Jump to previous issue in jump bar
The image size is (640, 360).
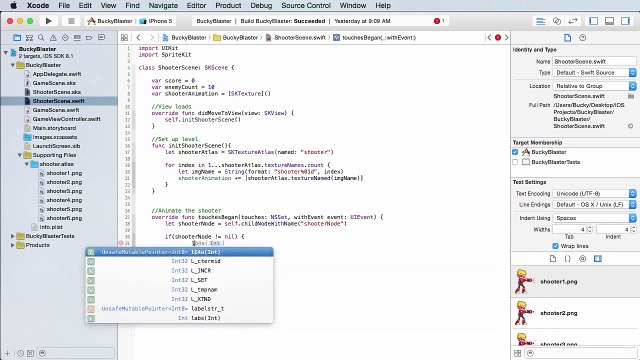point(489,38)
